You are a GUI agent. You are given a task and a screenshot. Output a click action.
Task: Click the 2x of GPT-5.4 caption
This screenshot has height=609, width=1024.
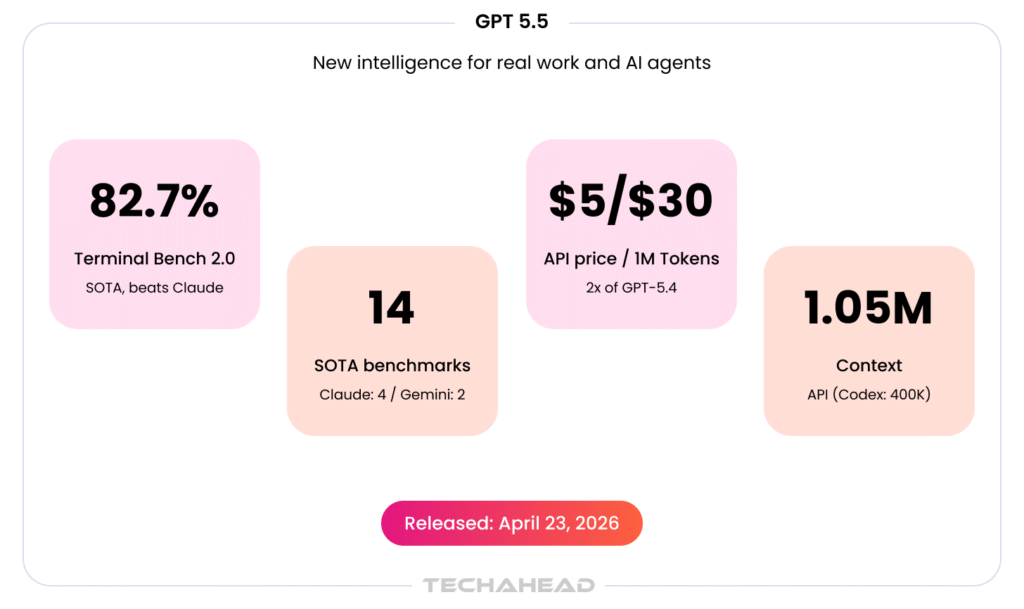(631, 288)
